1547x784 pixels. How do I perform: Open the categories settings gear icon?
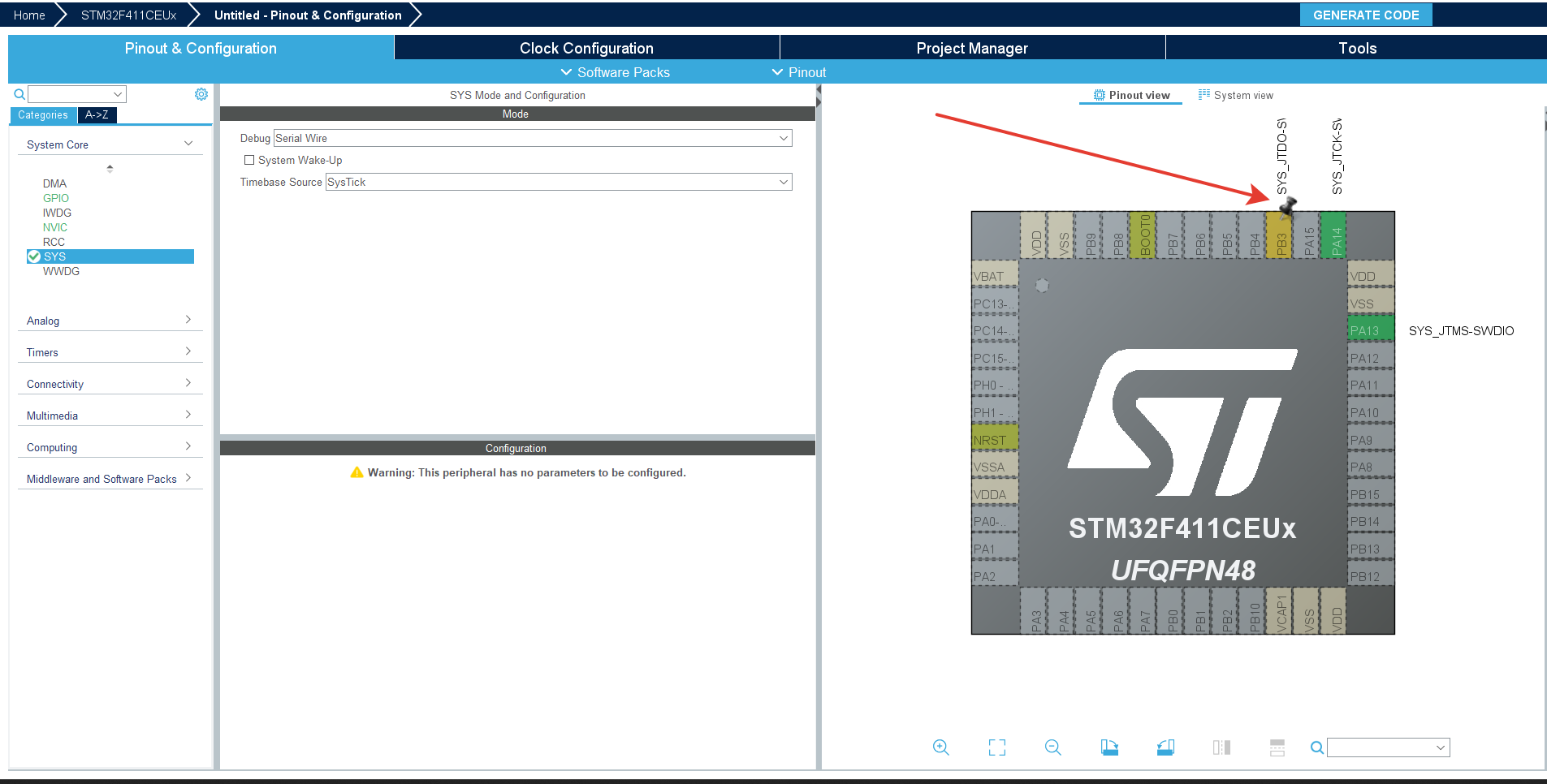201,94
